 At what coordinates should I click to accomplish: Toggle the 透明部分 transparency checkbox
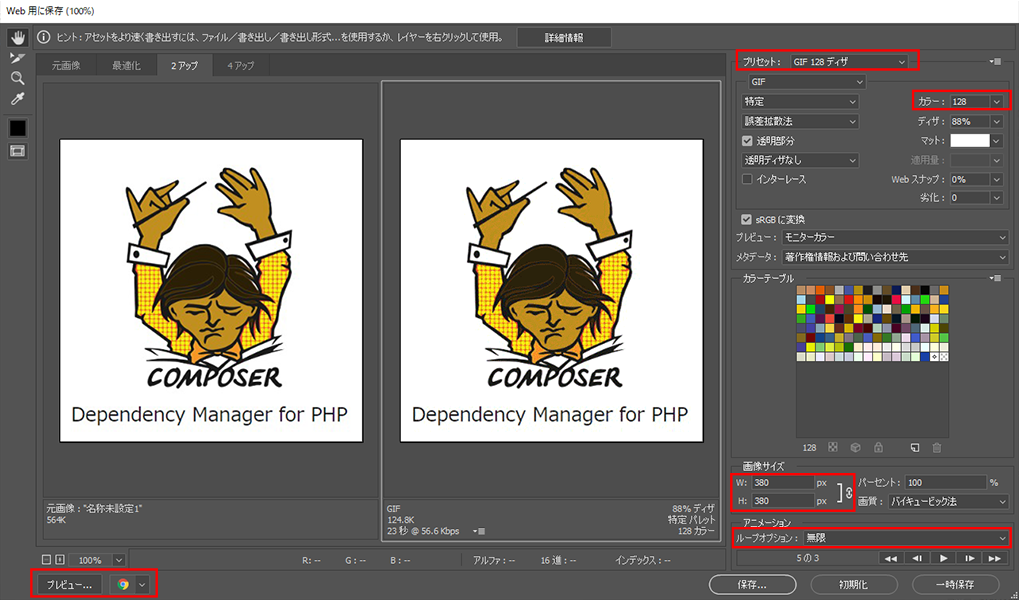pyautogui.click(x=747, y=140)
